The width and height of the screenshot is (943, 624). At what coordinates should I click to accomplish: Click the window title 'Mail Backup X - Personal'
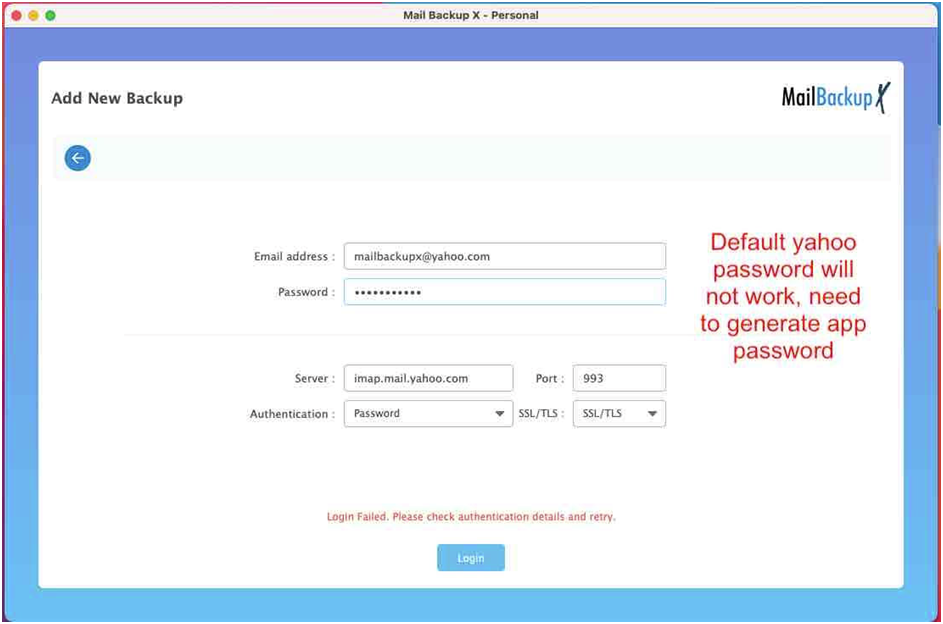(x=471, y=15)
